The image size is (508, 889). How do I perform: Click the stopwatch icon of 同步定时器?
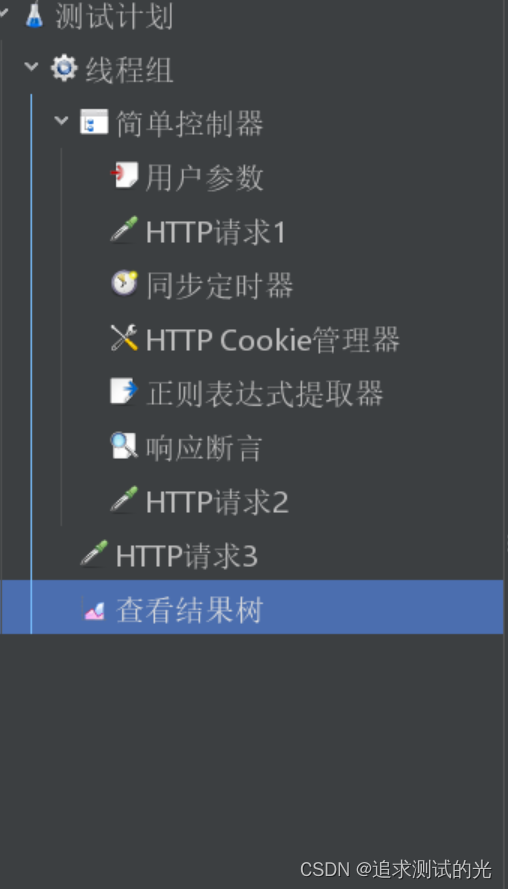pyautogui.click(x=124, y=283)
